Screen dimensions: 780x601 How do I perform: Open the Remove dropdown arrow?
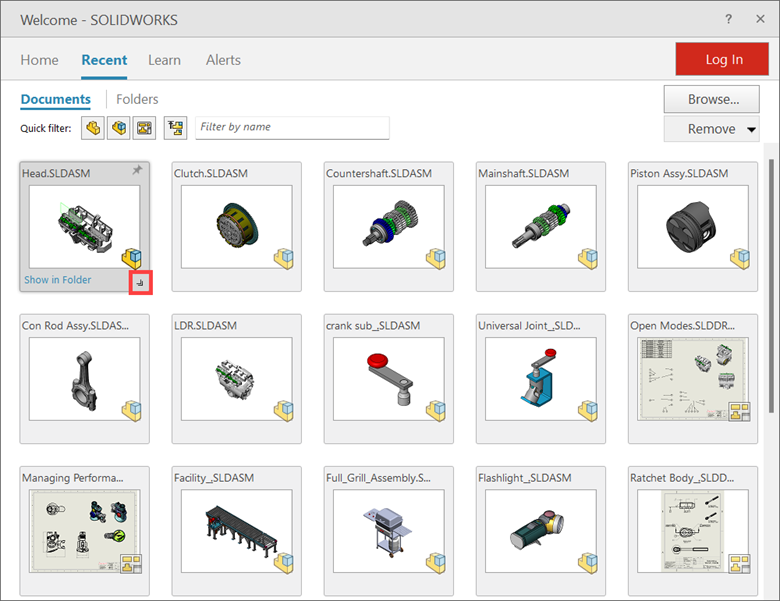pos(752,130)
